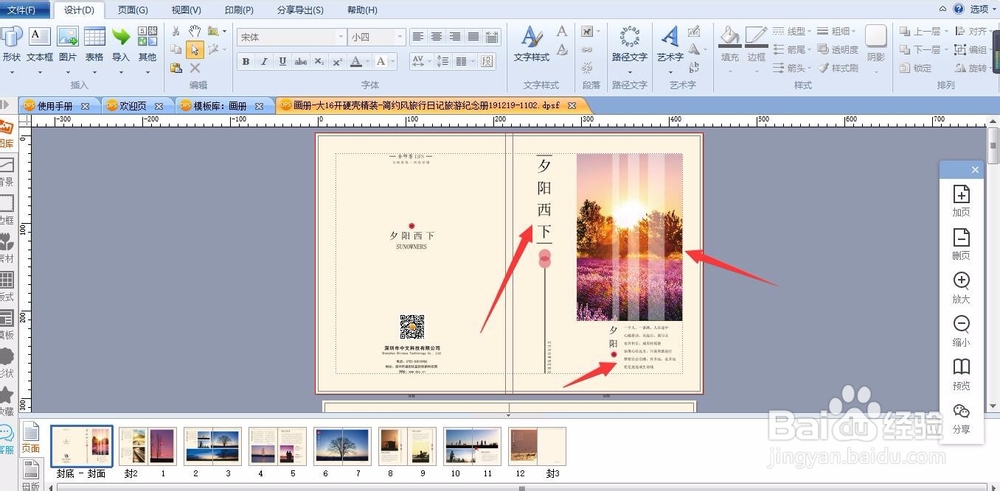Viewport: 1000px width, 491px height.
Task: Align text right
Action: (x=455, y=37)
